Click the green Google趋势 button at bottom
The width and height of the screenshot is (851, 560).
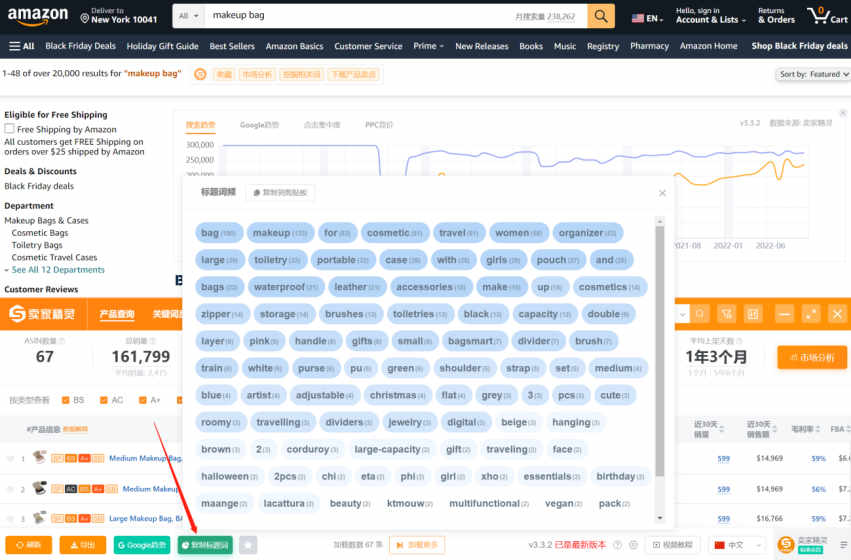142,545
